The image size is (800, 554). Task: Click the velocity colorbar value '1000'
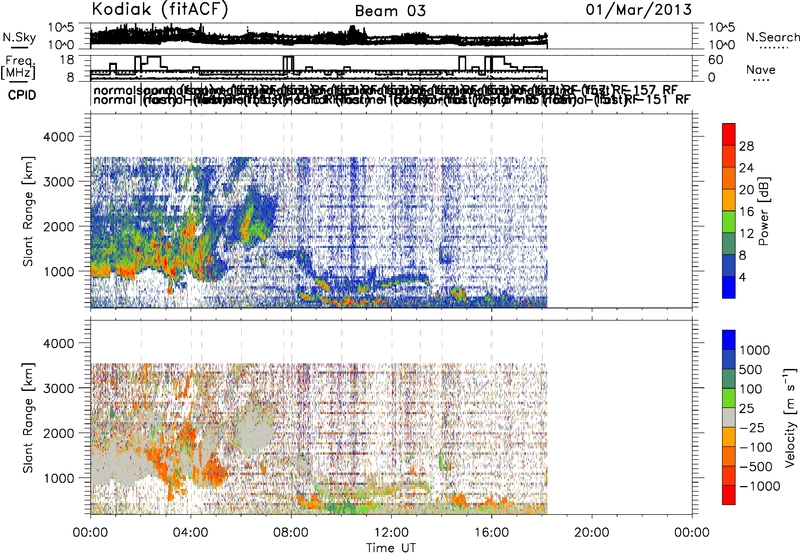coord(755,350)
